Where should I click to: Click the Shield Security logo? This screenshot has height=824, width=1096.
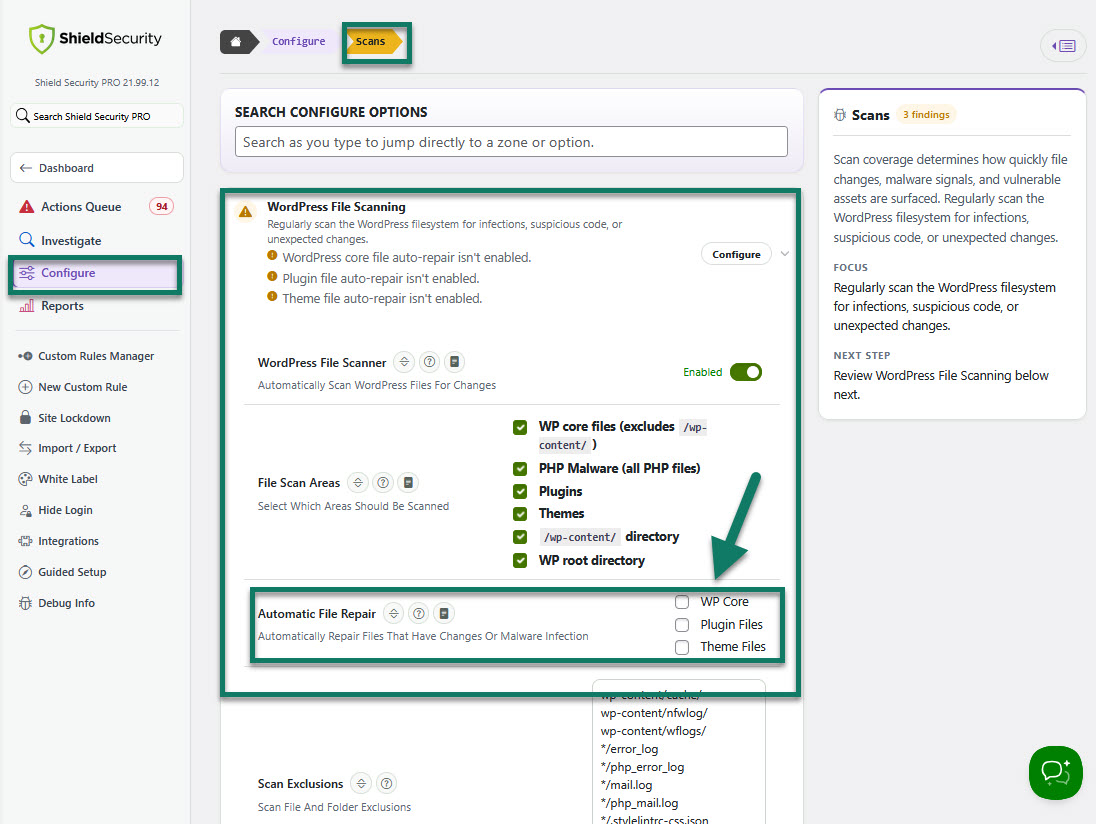coord(95,38)
